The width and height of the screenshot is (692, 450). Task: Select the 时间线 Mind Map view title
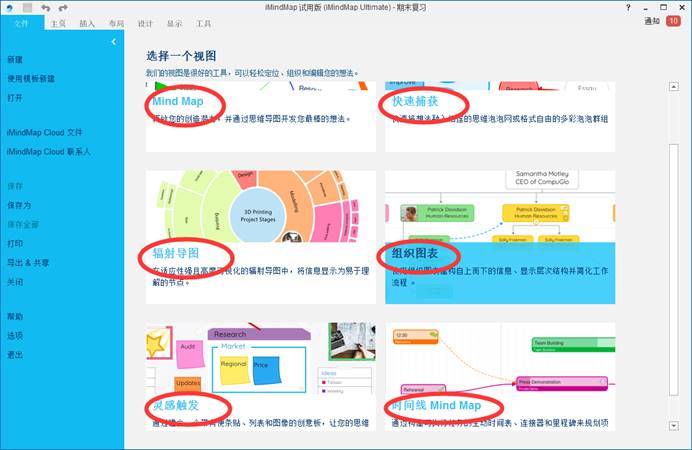(x=436, y=405)
